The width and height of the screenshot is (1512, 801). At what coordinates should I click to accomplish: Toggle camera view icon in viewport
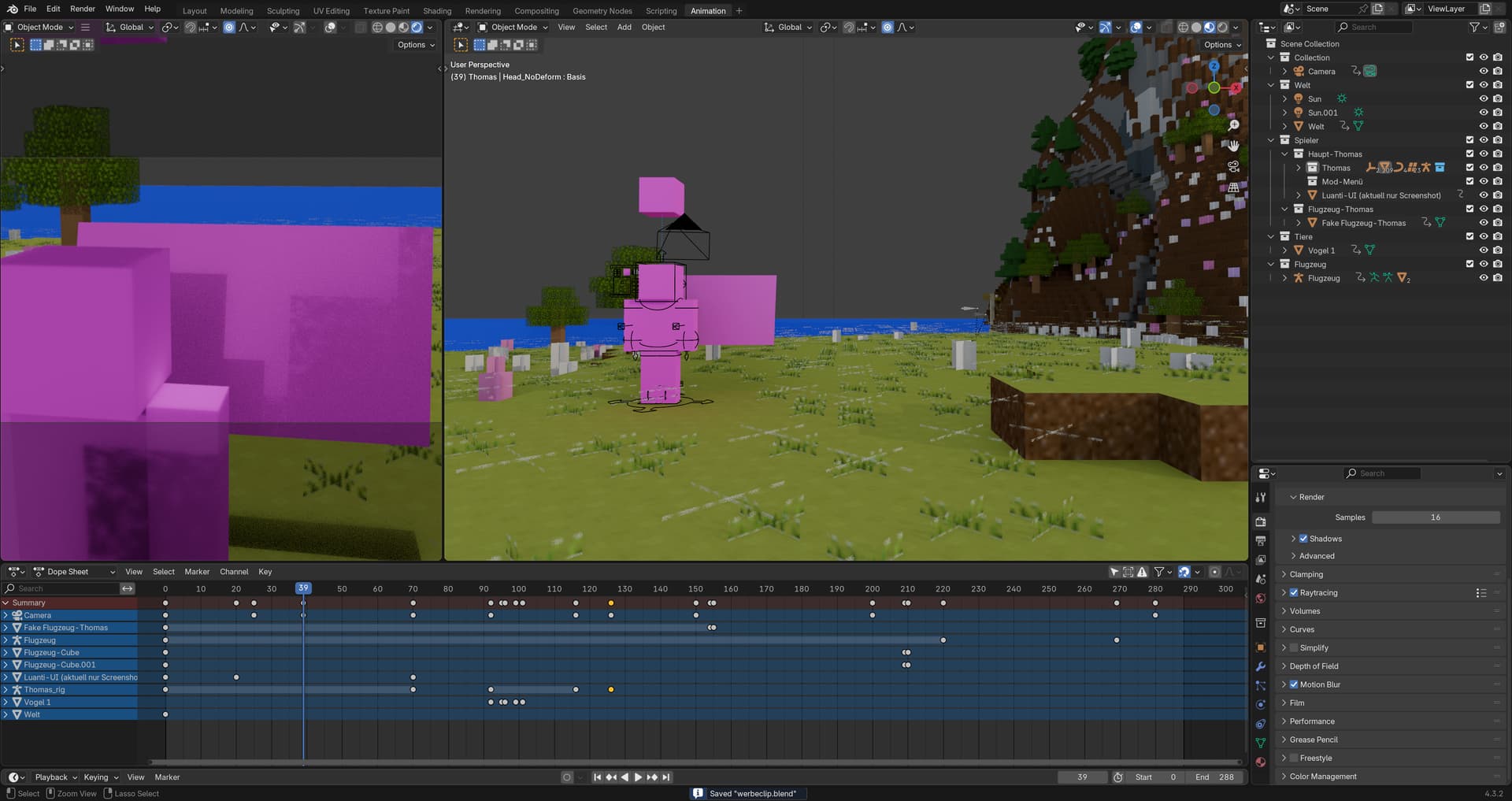point(1233,167)
